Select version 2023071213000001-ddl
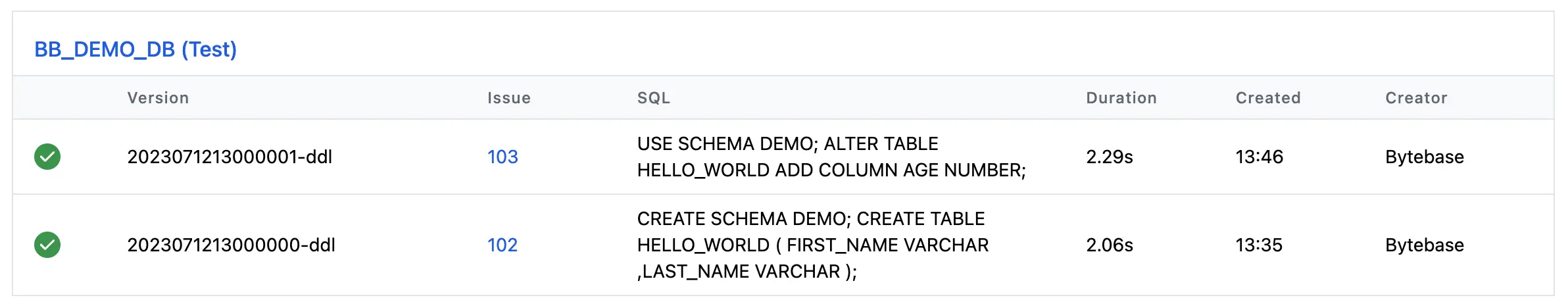This screenshot has height=304, width=1568. click(230, 157)
